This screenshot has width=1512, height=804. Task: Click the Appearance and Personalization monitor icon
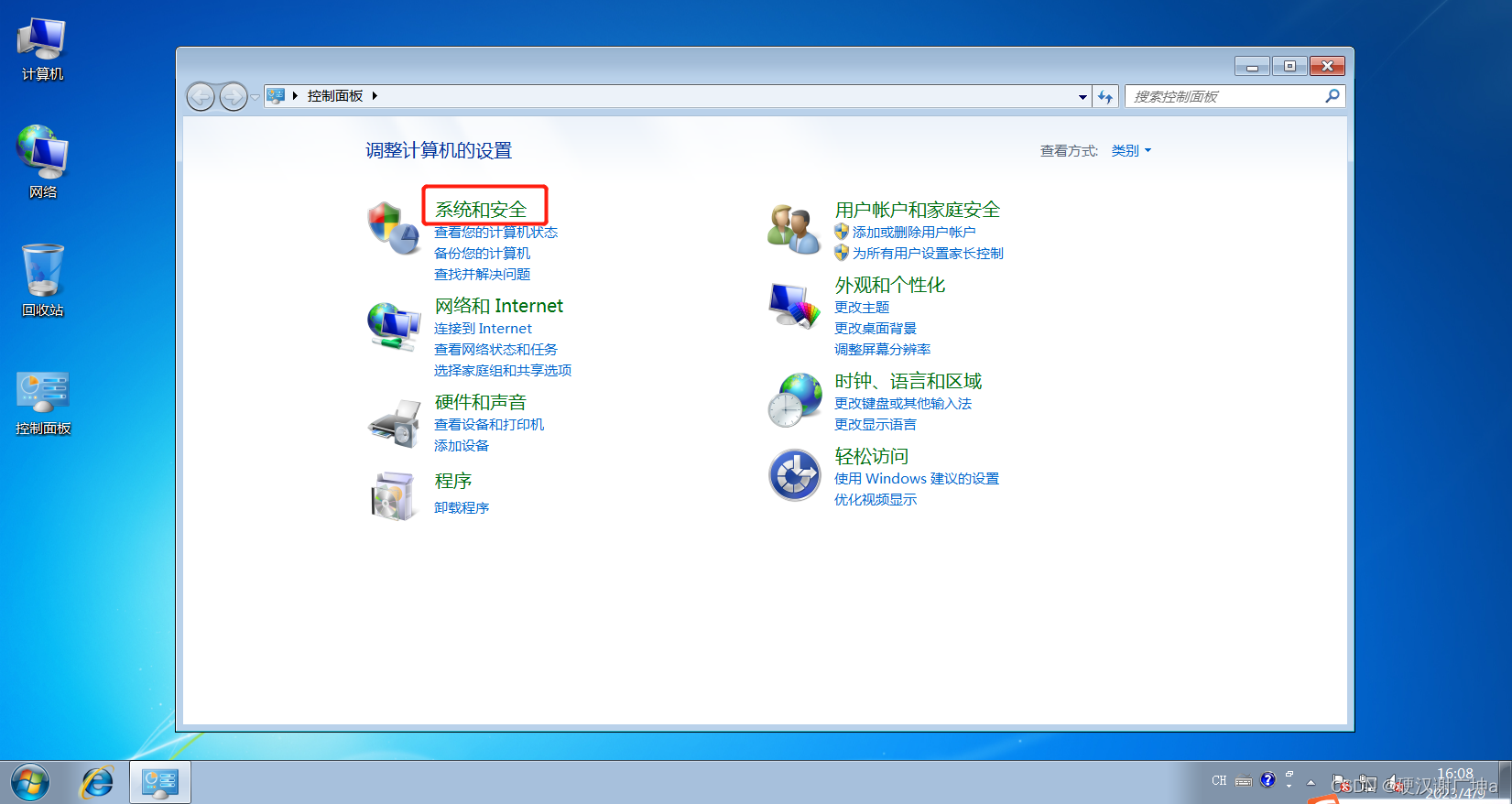[794, 305]
